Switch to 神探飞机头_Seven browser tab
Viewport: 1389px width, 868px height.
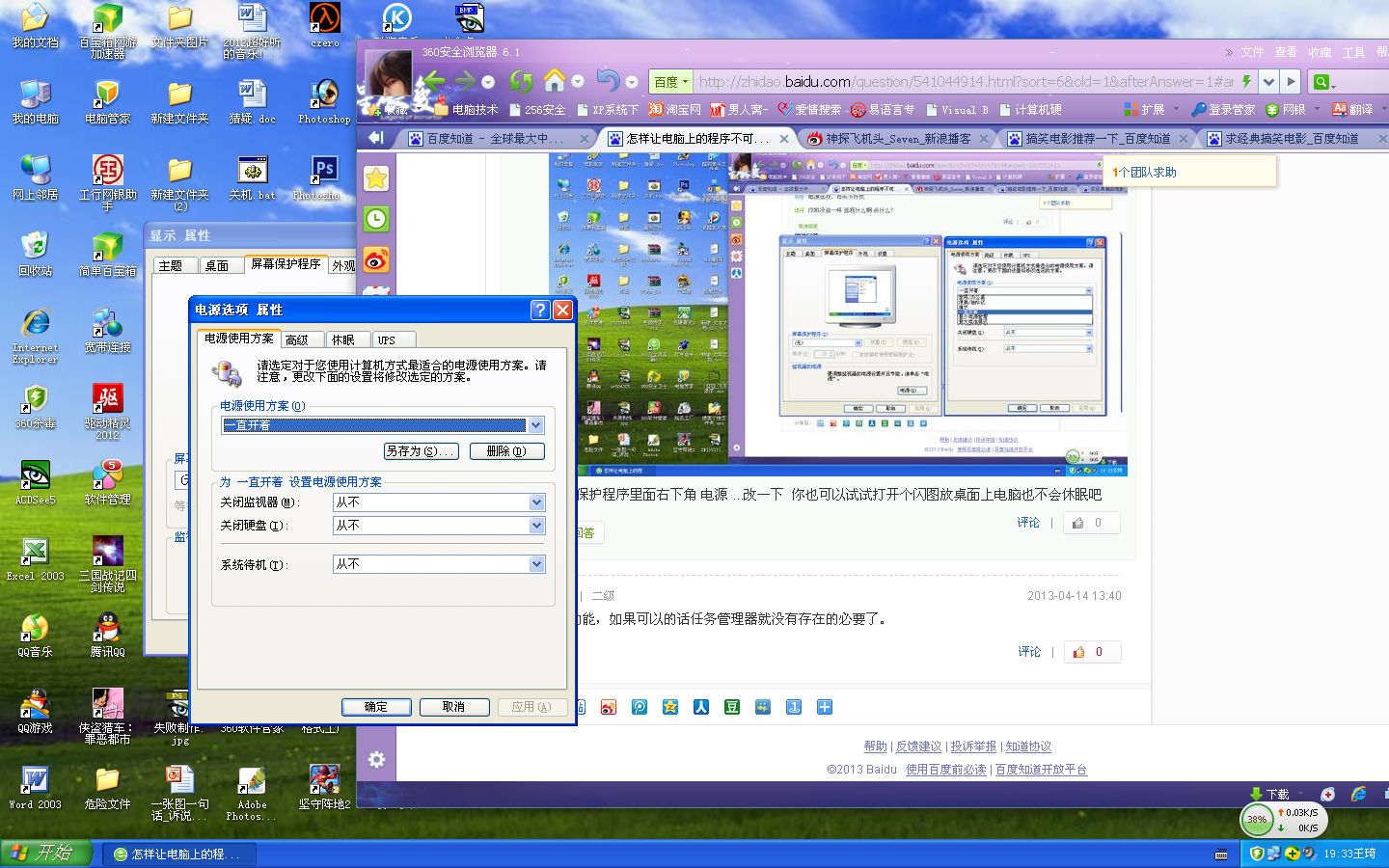coord(897,138)
